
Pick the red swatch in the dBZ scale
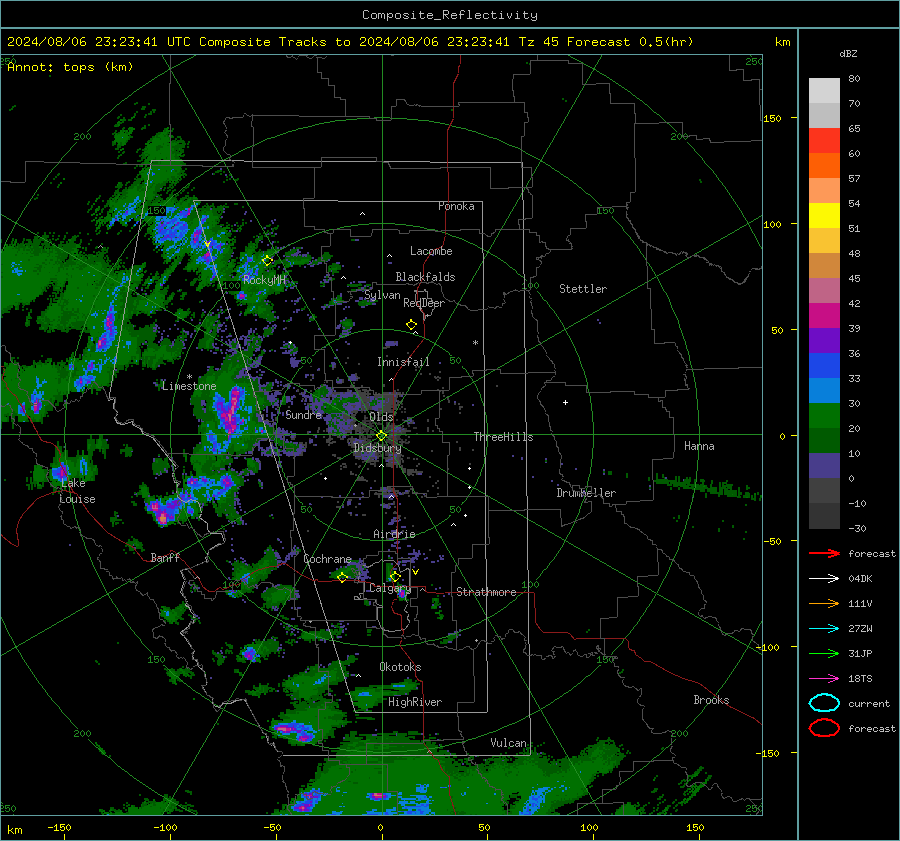tap(824, 140)
